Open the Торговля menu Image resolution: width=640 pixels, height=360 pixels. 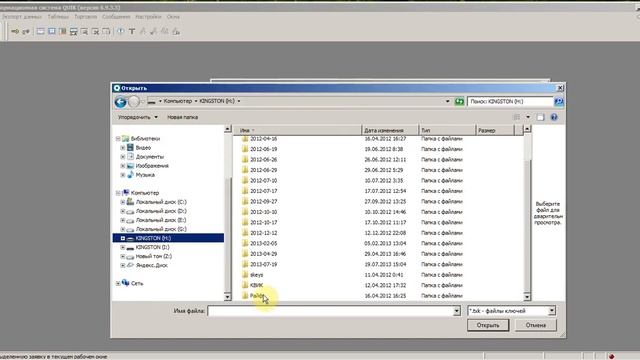pyautogui.click(x=86, y=17)
